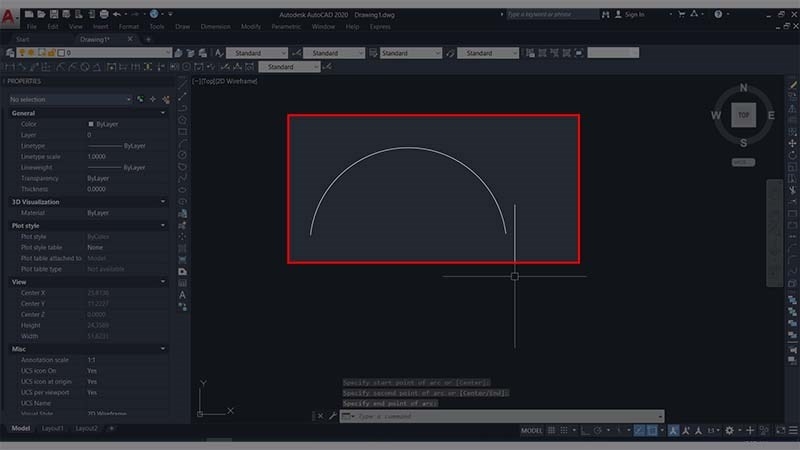This screenshot has height=450, width=800.
Task: Toggle object snap tracking in status bar
Action: click(637, 430)
